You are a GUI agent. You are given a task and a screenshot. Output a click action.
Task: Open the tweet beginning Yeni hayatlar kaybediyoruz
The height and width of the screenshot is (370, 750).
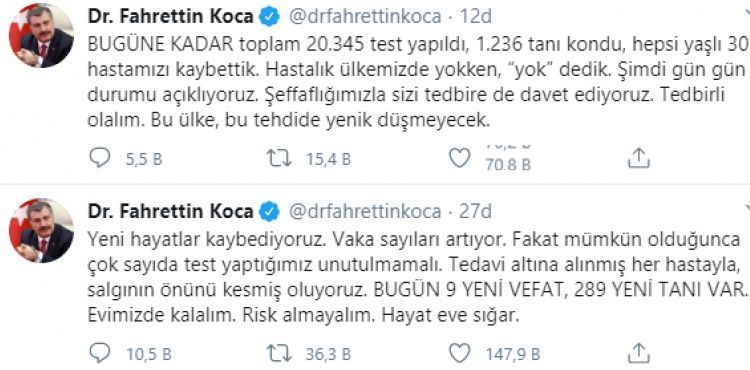(x=418, y=278)
